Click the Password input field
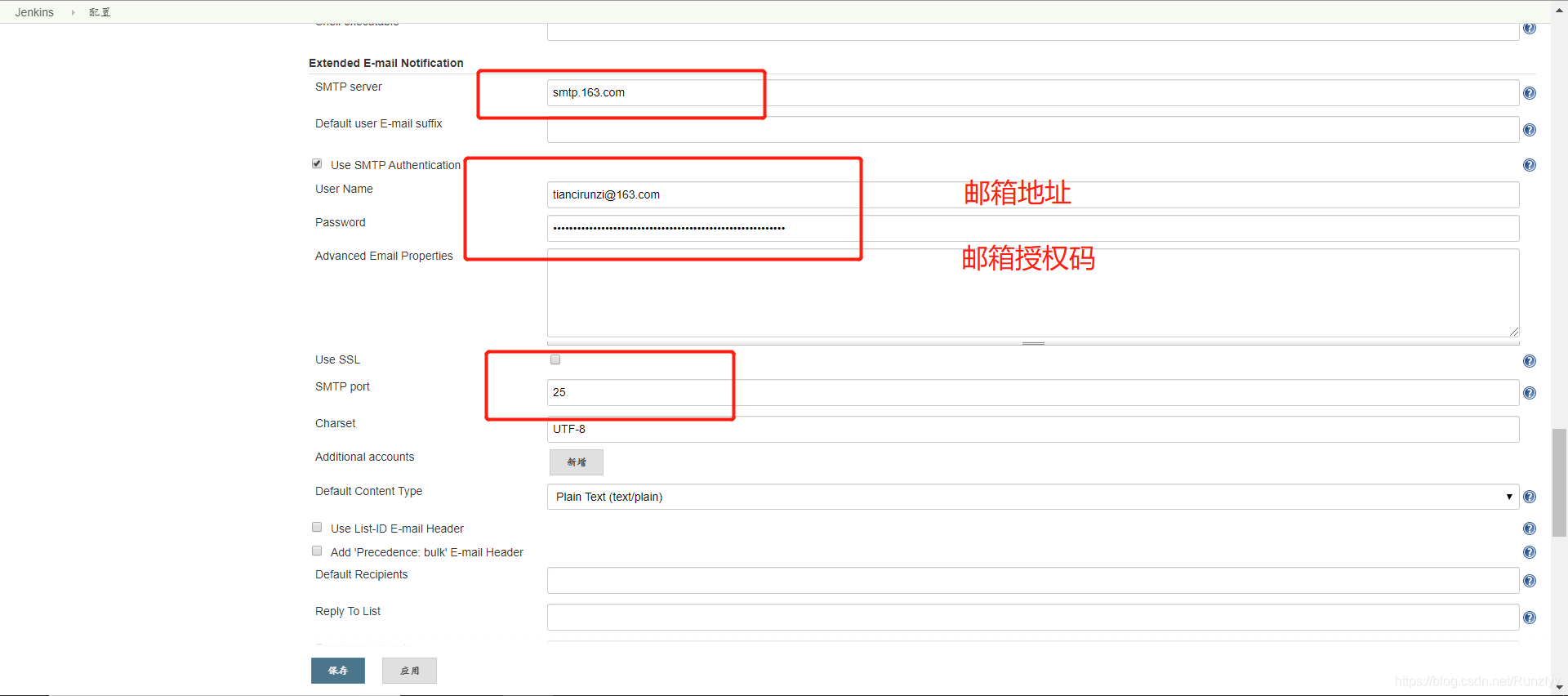Screen dimensions: 1568x696 (x=1033, y=228)
